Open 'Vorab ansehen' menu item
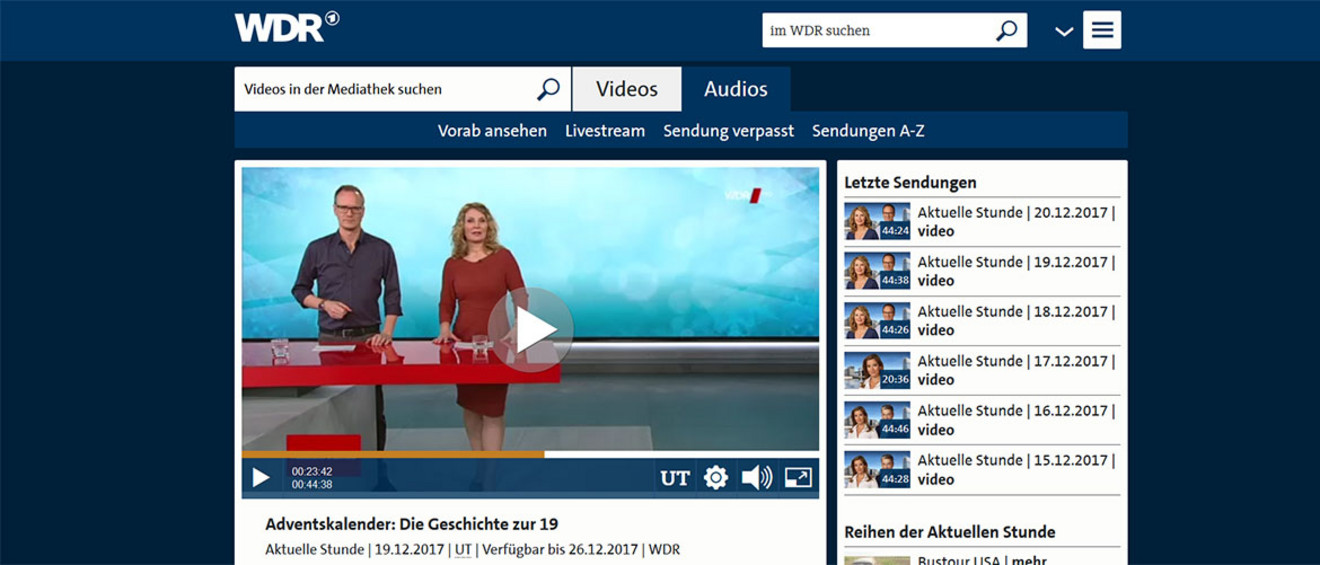The width and height of the screenshot is (1320, 565). coord(492,131)
